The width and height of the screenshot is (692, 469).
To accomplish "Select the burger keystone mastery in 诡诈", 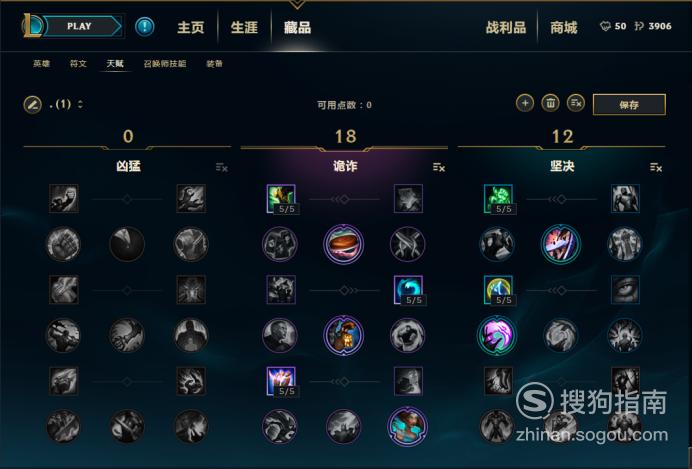I will pos(343,244).
